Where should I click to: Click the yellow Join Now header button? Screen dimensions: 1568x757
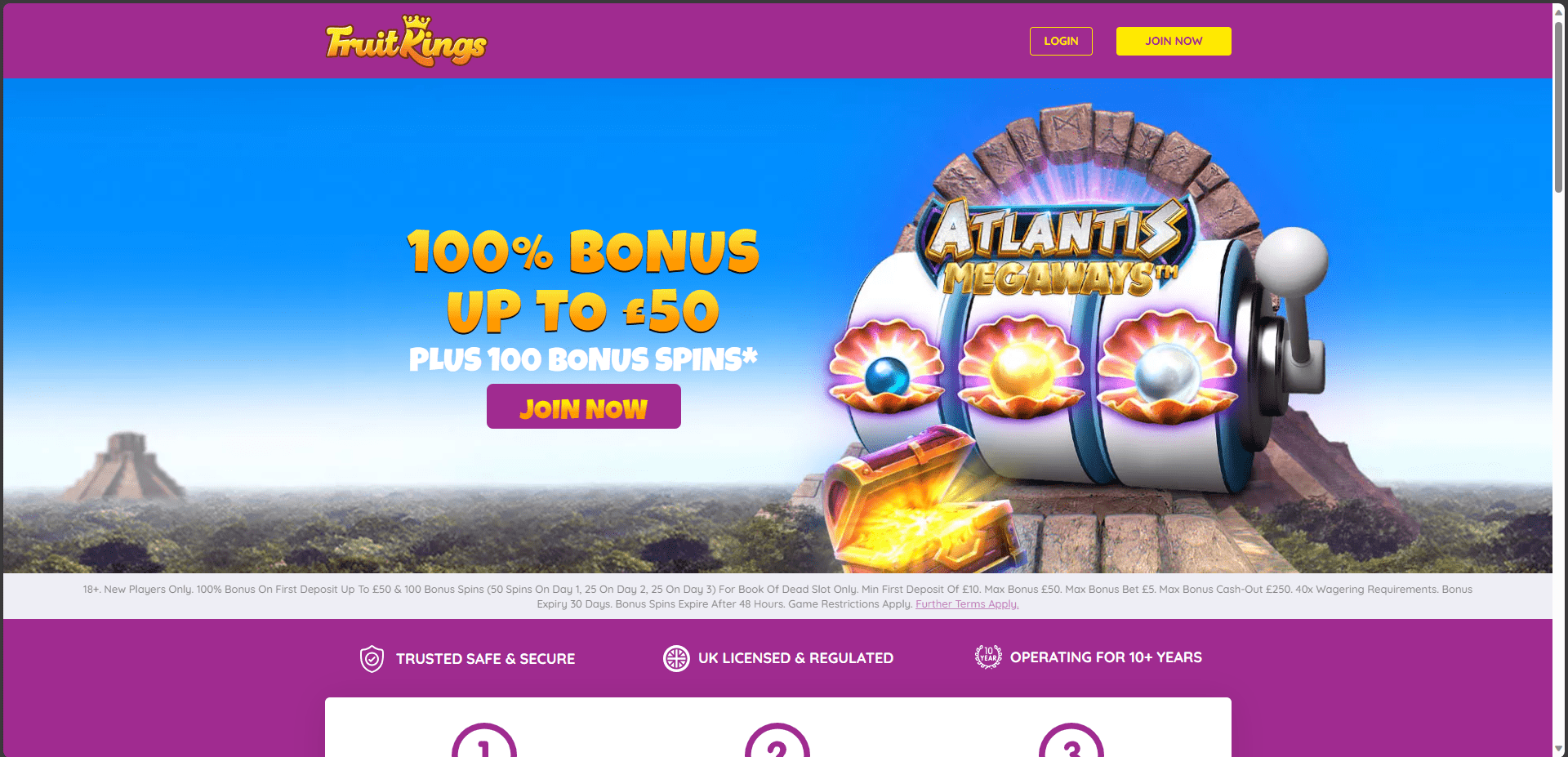[1174, 41]
